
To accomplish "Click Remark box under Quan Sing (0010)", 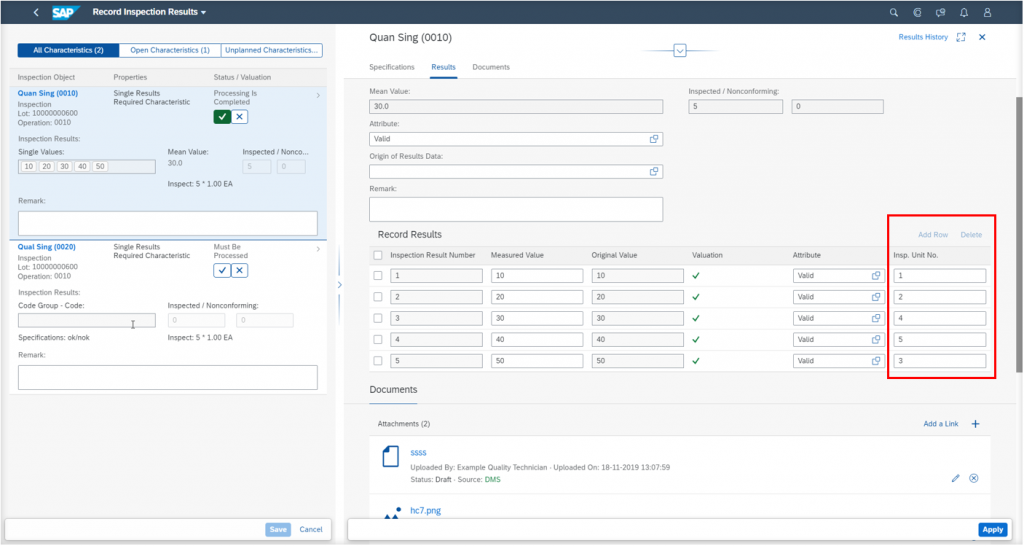I will [168, 223].
